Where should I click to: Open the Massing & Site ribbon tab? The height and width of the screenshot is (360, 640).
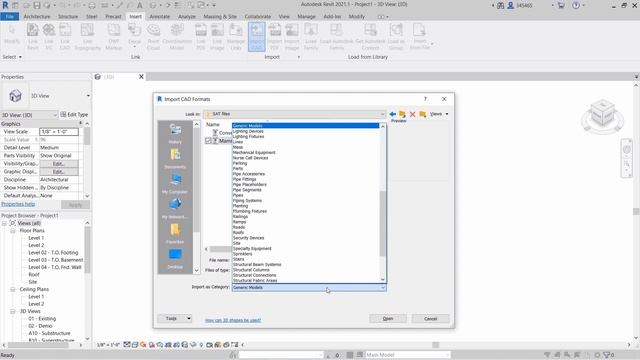click(220, 16)
